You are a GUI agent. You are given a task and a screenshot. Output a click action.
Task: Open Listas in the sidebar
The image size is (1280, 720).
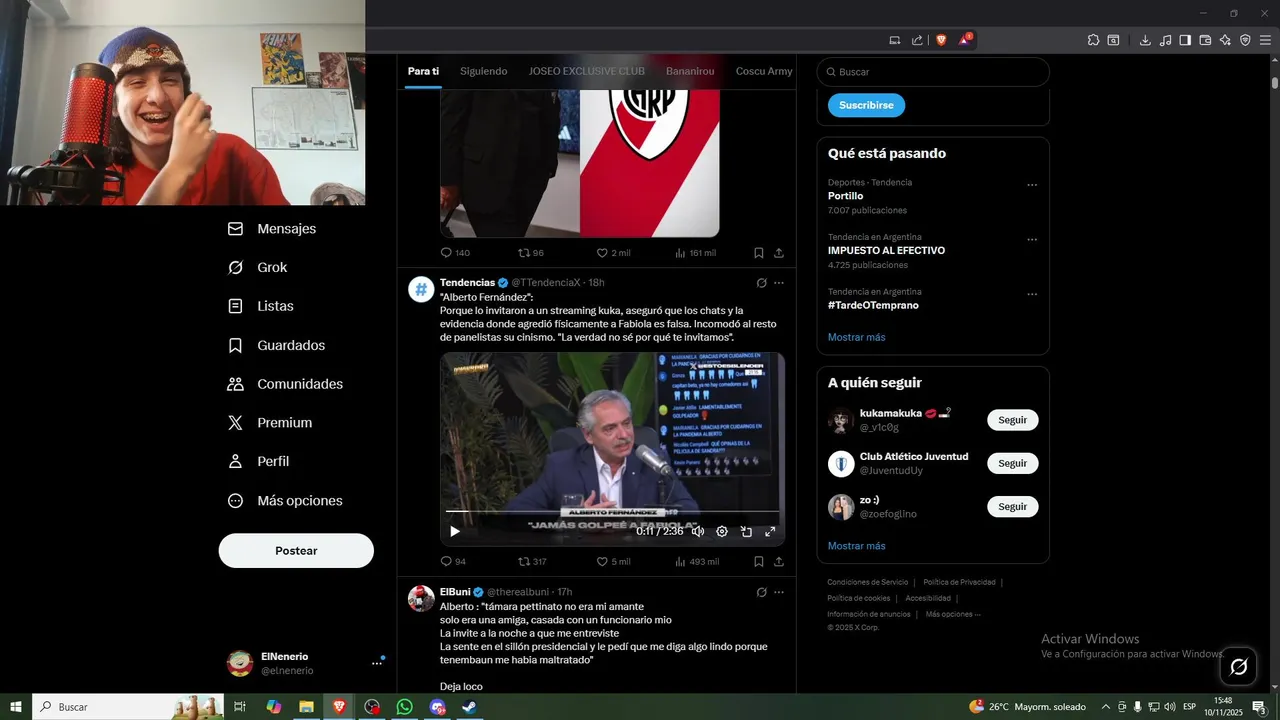click(x=261, y=306)
